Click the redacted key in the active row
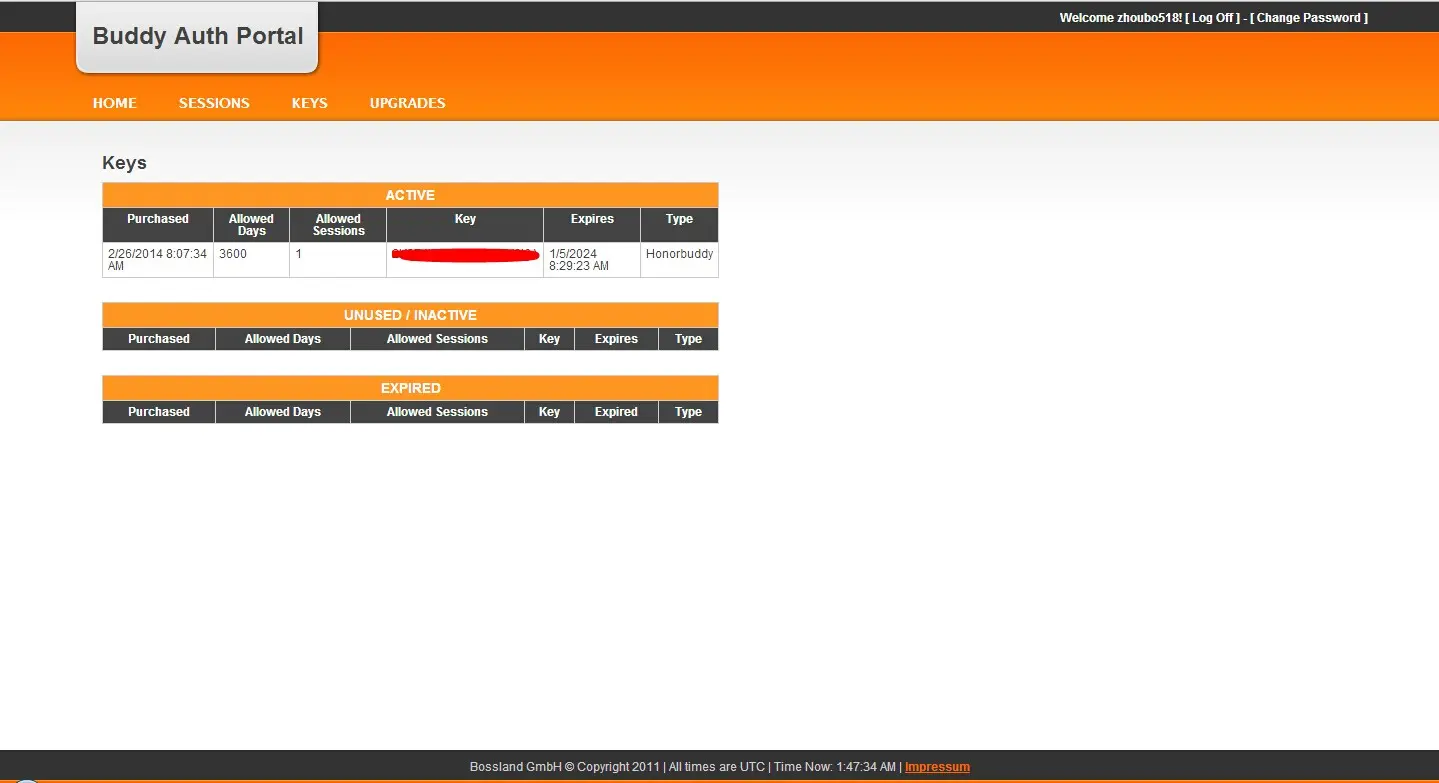Image resolution: width=1439 pixels, height=783 pixels. pos(465,257)
